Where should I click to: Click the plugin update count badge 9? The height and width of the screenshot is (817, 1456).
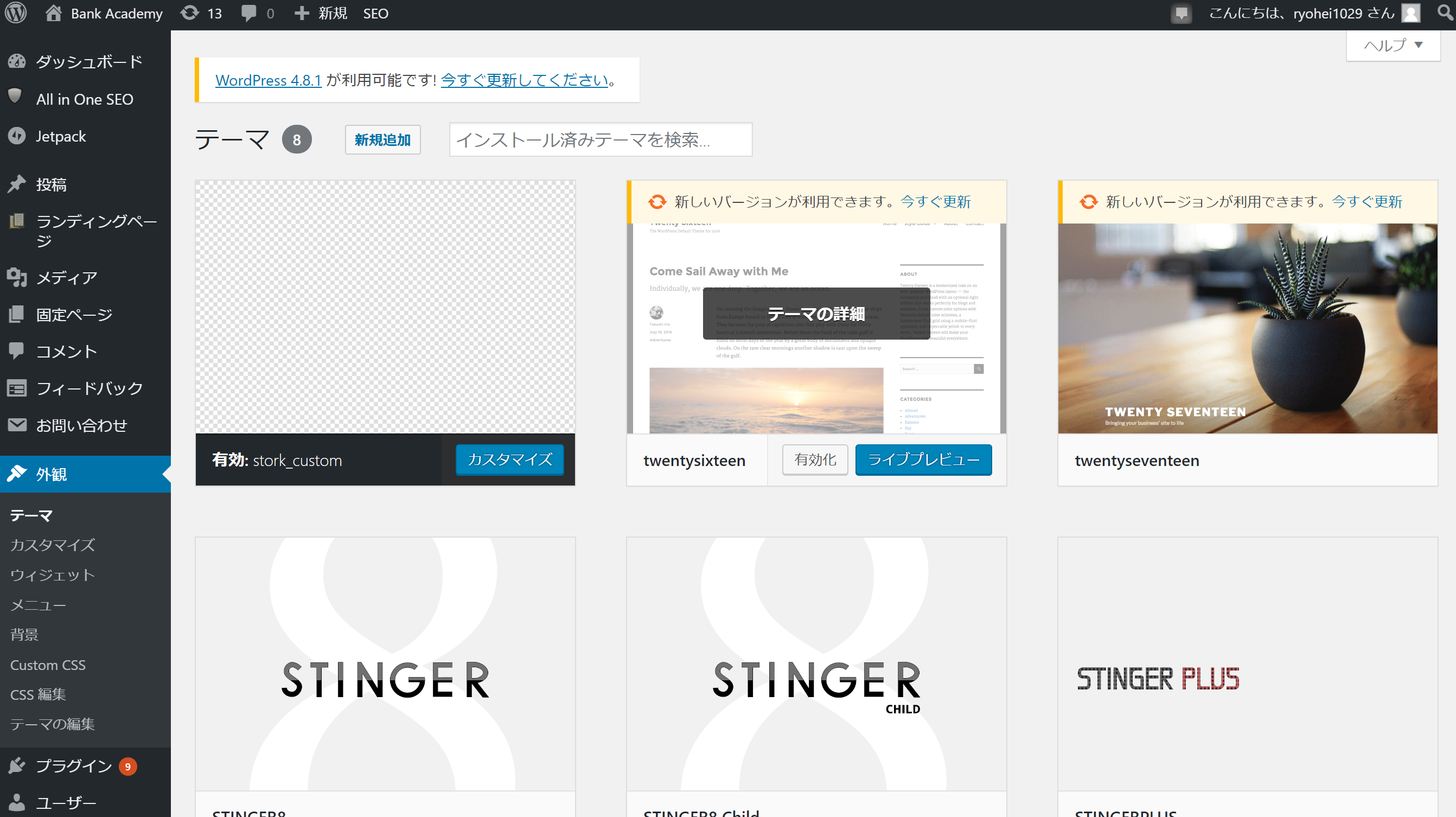(127, 766)
